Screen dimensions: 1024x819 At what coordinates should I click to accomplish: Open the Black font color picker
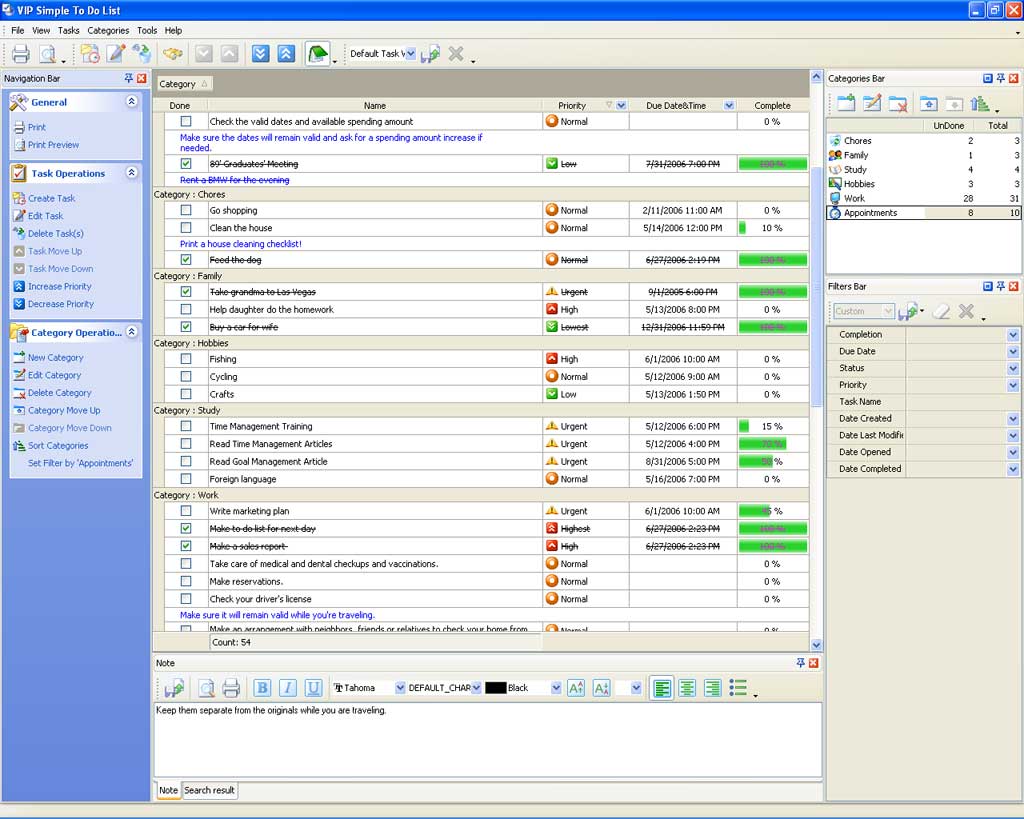[x=556, y=688]
